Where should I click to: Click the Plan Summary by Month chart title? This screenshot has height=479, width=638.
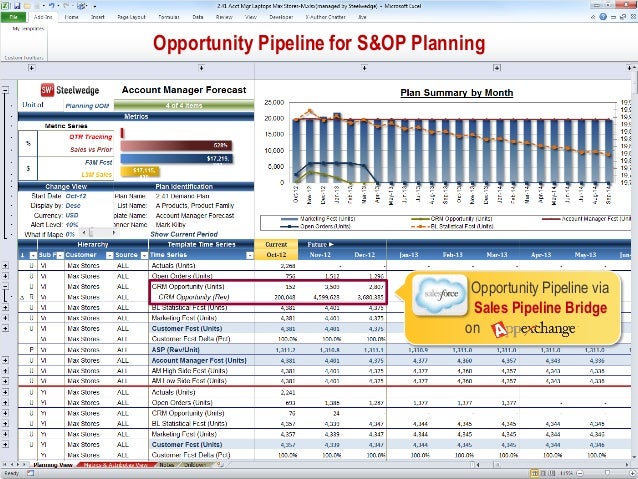(x=457, y=93)
